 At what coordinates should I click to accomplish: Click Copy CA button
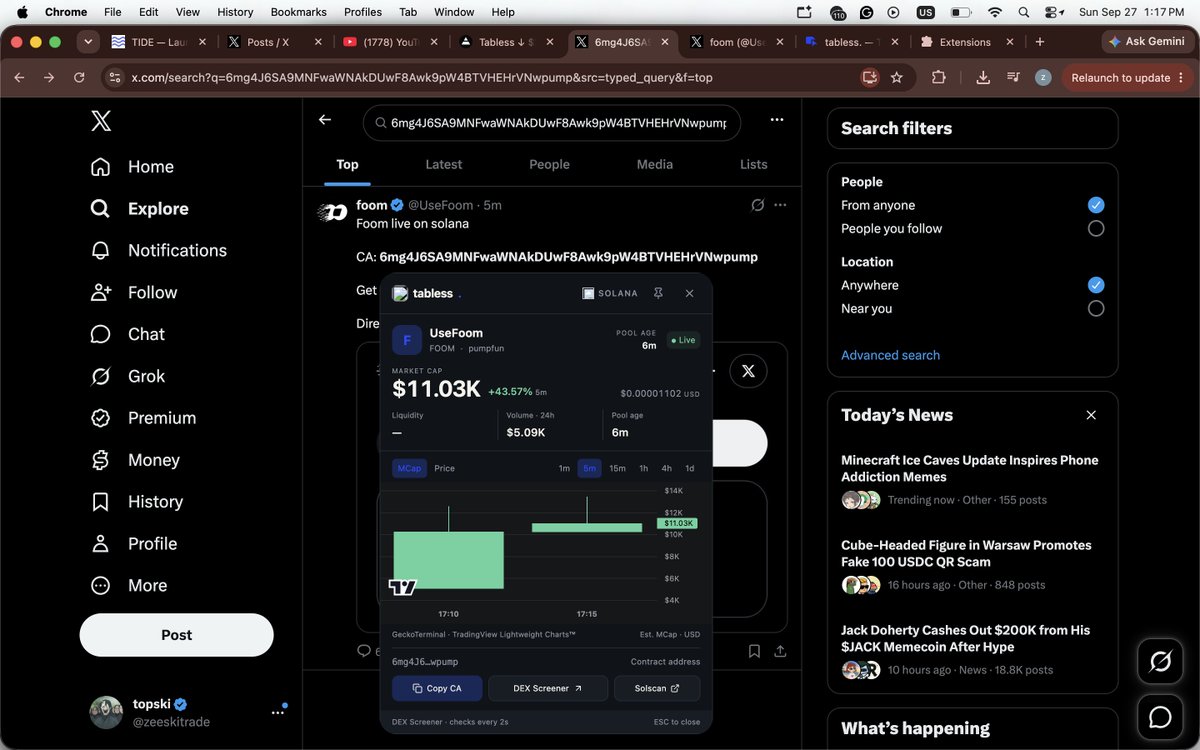click(x=437, y=688)
